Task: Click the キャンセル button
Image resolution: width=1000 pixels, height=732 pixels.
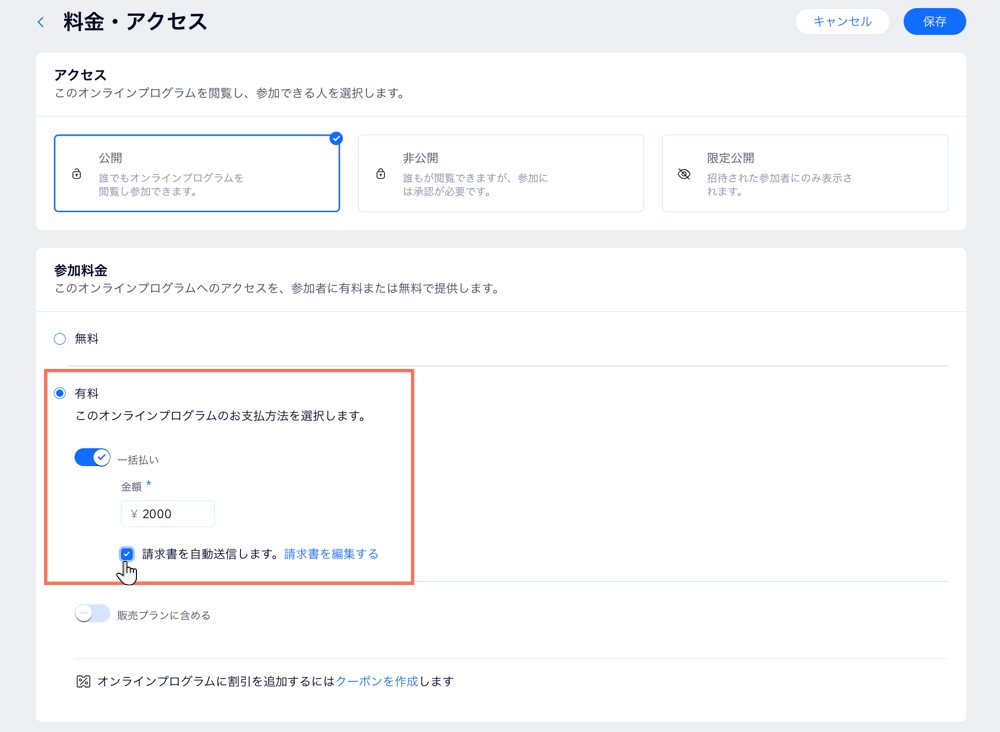Action: (842, 22)
